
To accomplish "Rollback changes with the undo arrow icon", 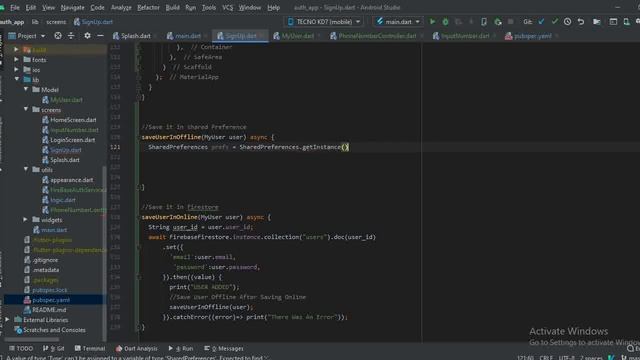I will click(x=581, y=22).
